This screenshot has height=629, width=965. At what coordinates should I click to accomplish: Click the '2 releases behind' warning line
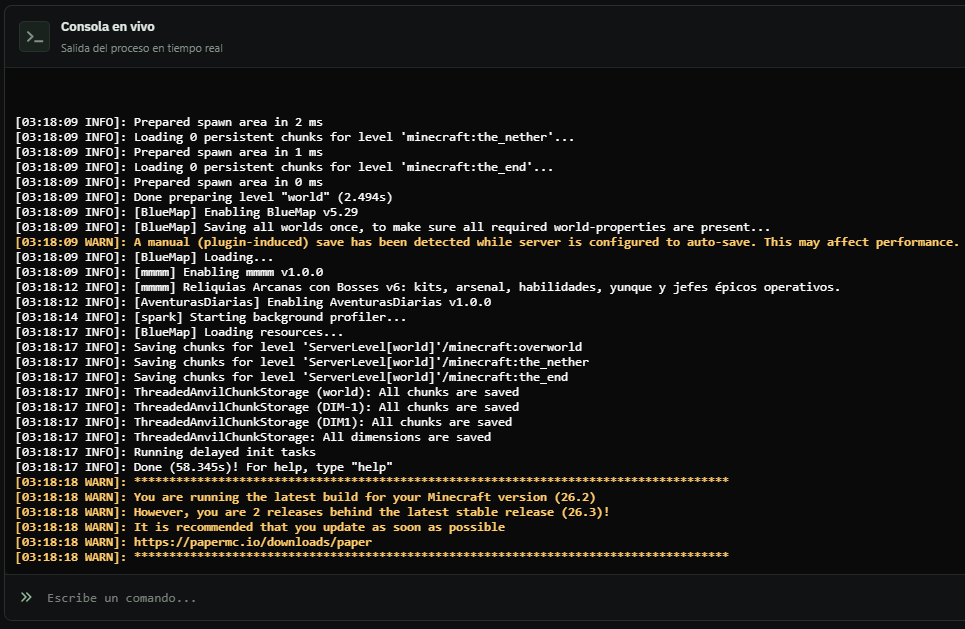[313, 512]
